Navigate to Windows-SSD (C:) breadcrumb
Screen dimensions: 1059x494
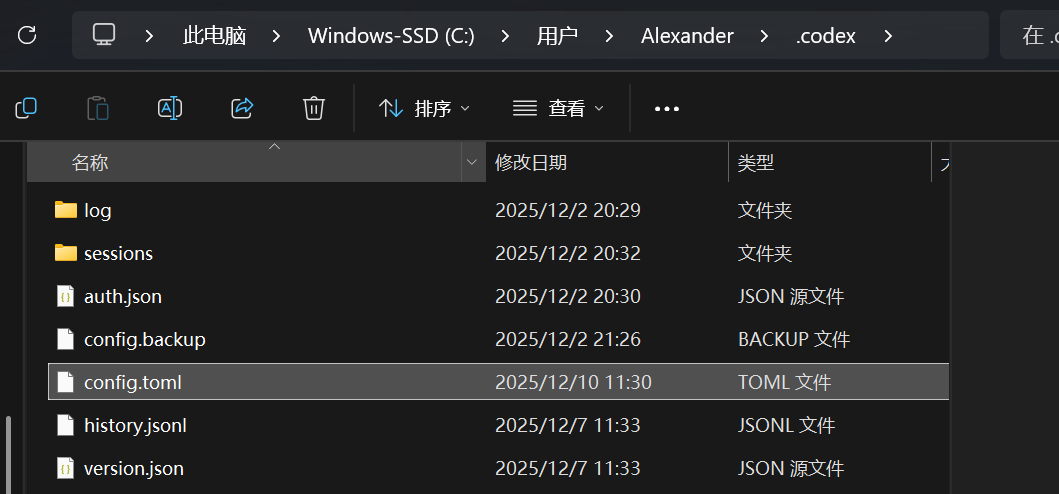(391, 35)
